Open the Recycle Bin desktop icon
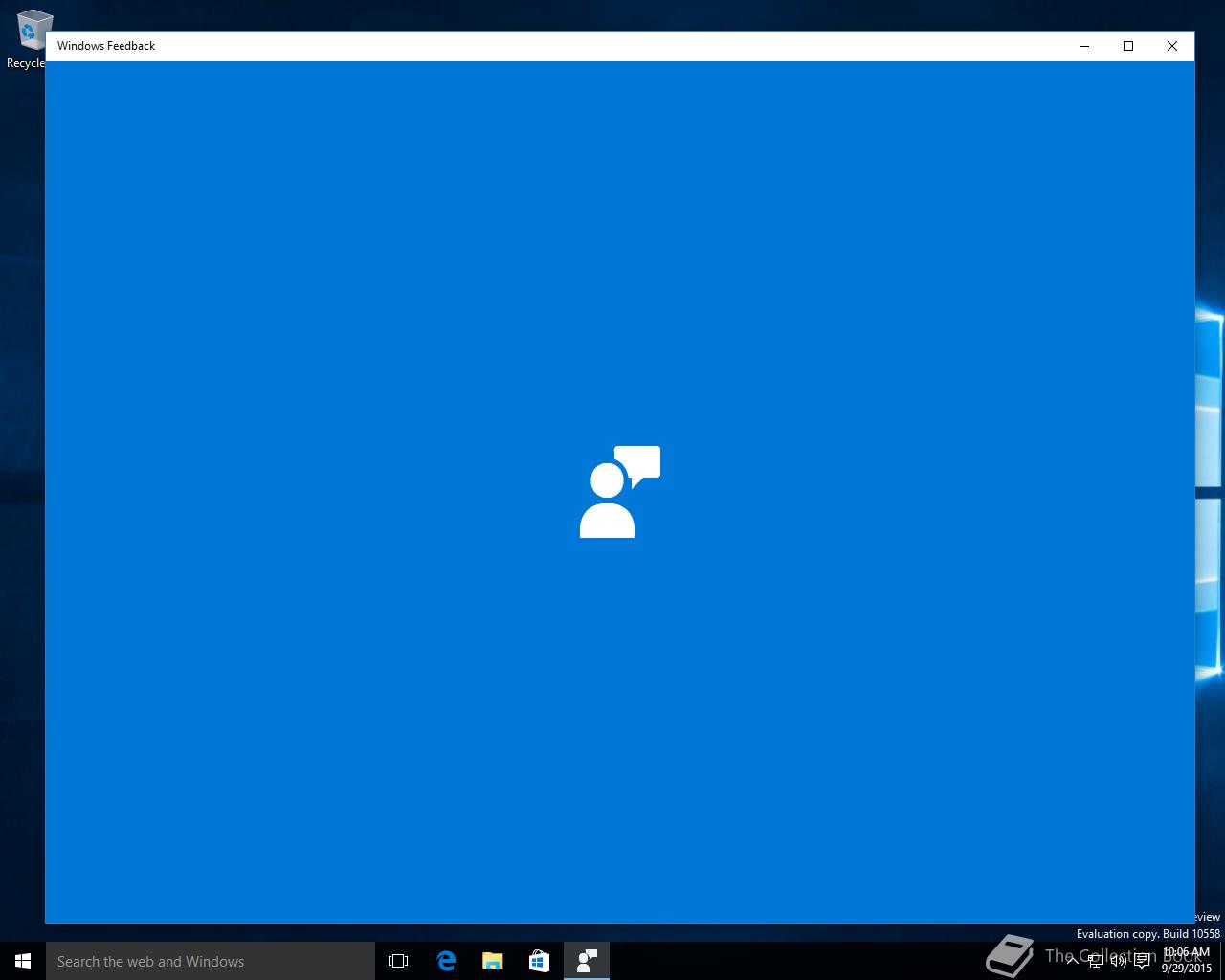The image size is (1225, 980). pos(27,39)
